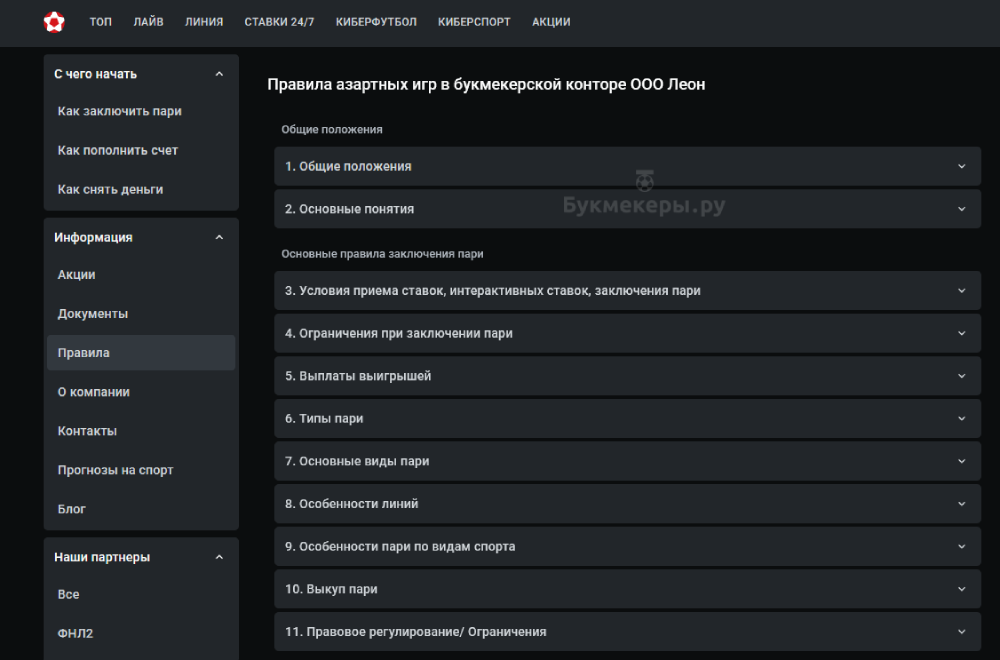The height and width of the screenshot is (660, 1000).
Task: Open the ЛИНИЯ menu item
Action: coord(204,22)
